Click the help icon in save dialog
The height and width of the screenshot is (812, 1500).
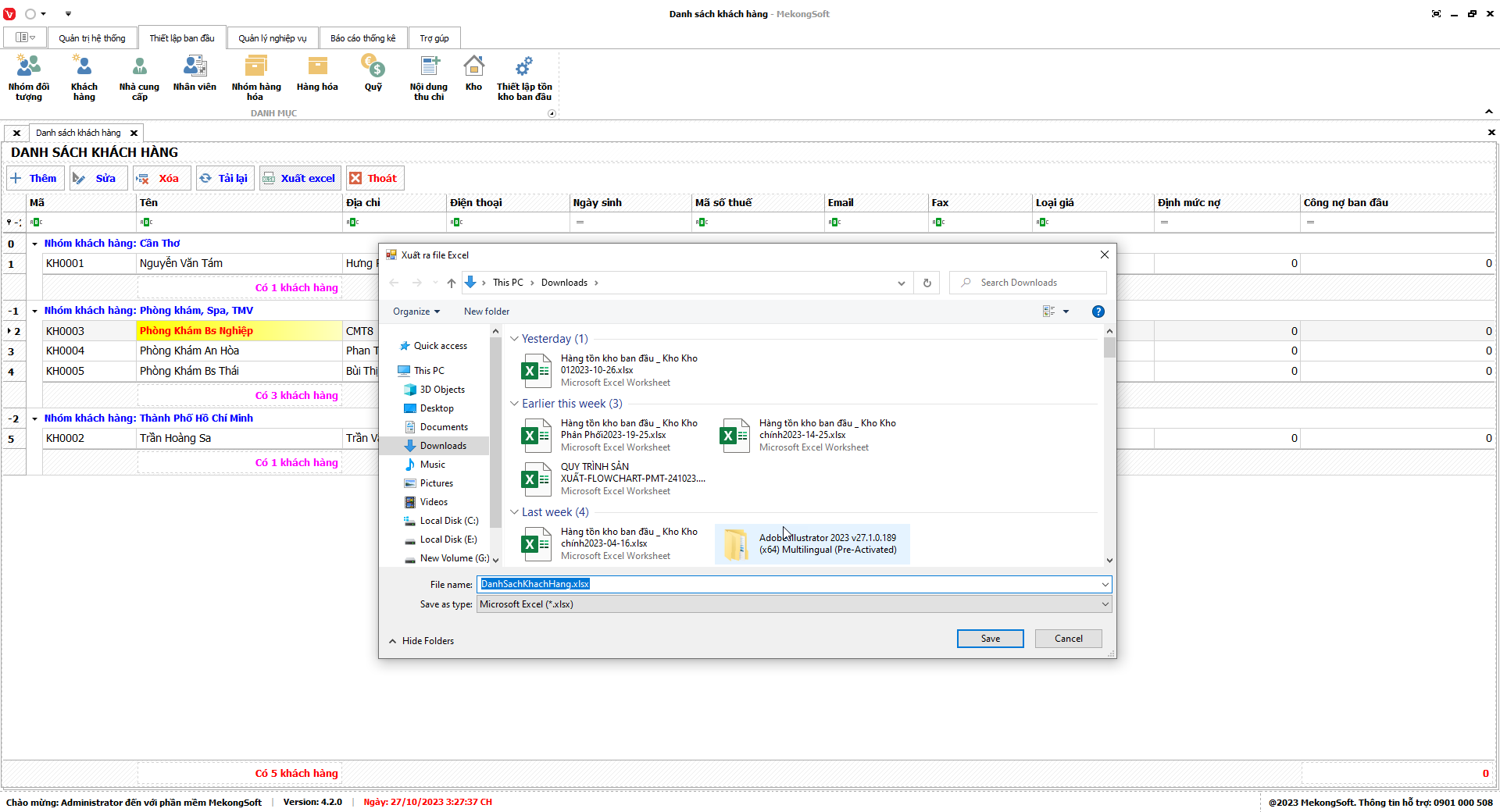point(1098,312)
